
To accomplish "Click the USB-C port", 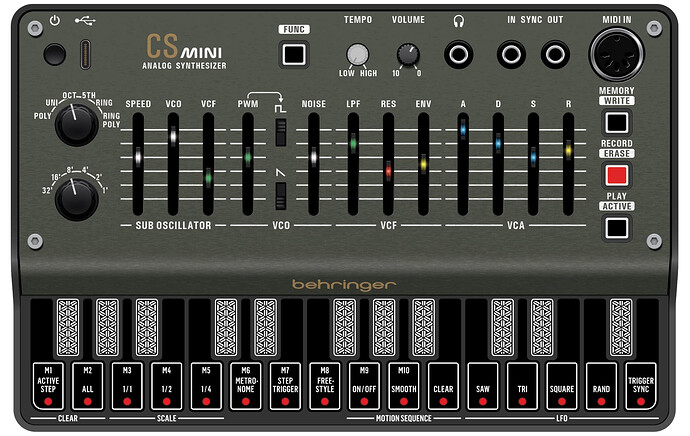I will point(85,54).
